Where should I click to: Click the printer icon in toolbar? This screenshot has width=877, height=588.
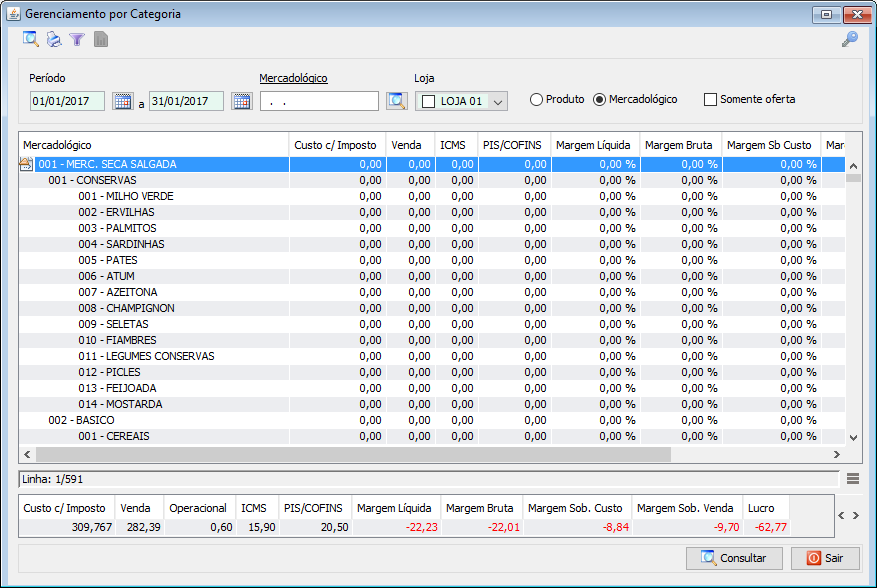[x=54, y=39]
